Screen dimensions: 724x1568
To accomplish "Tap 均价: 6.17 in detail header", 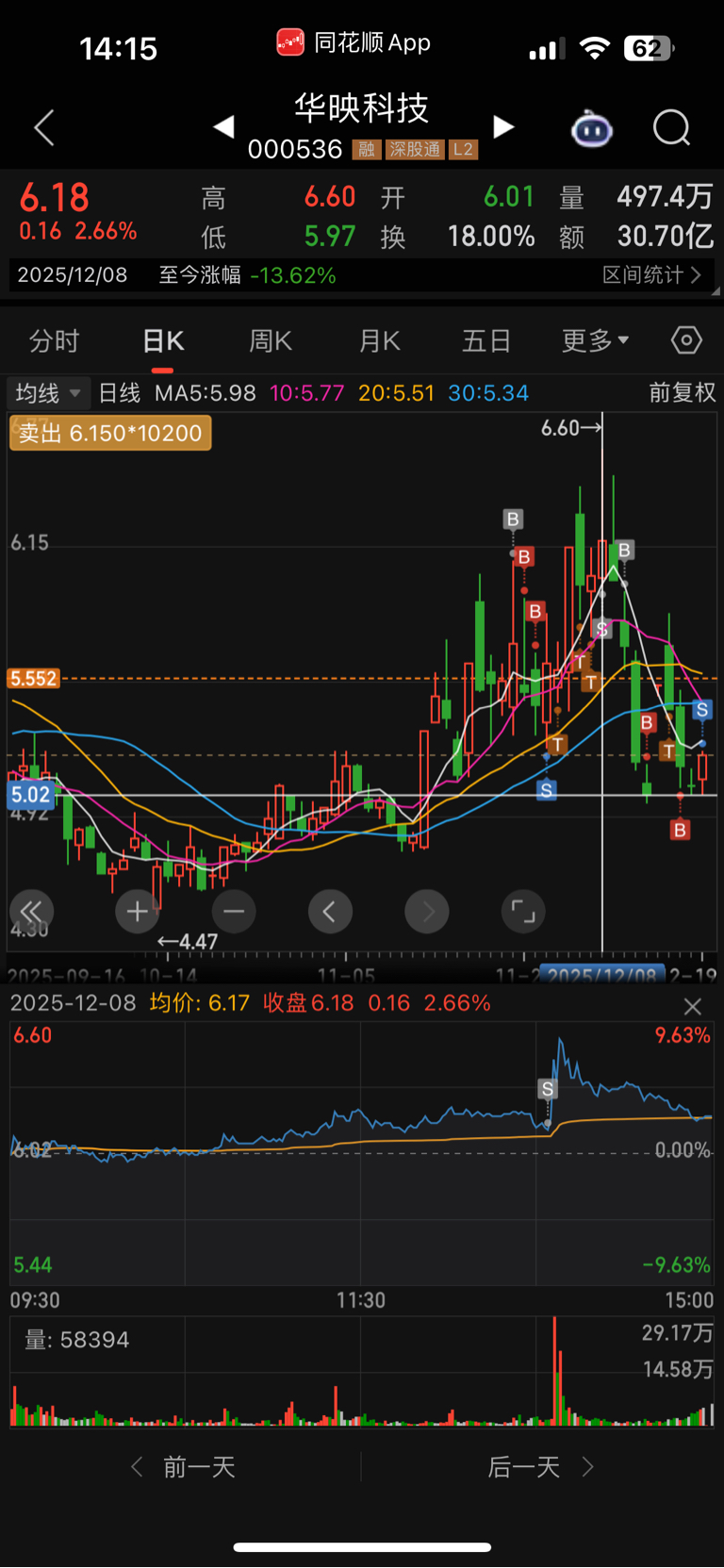I will pos(200,1003).
